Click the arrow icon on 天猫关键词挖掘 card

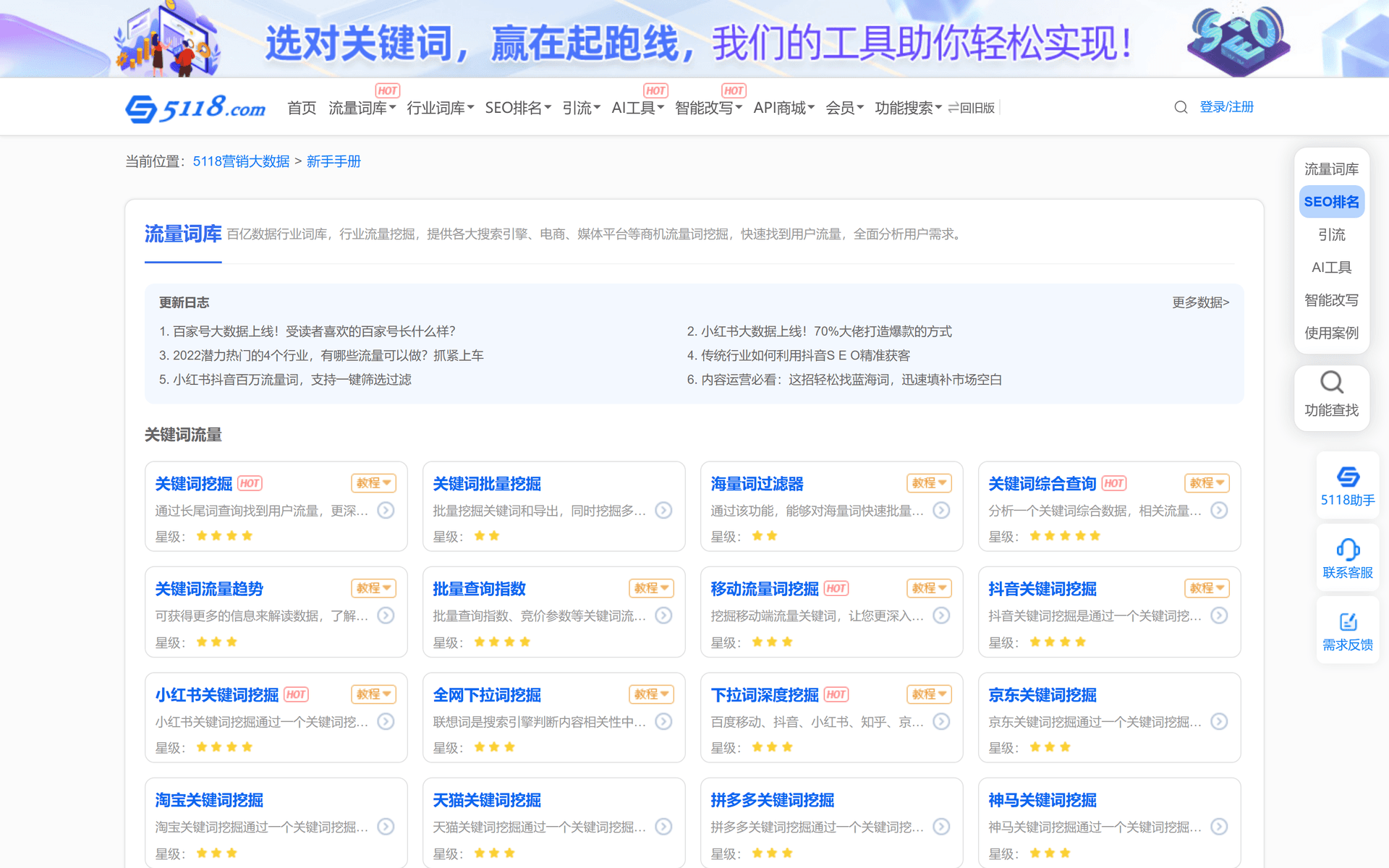point(663,826)
